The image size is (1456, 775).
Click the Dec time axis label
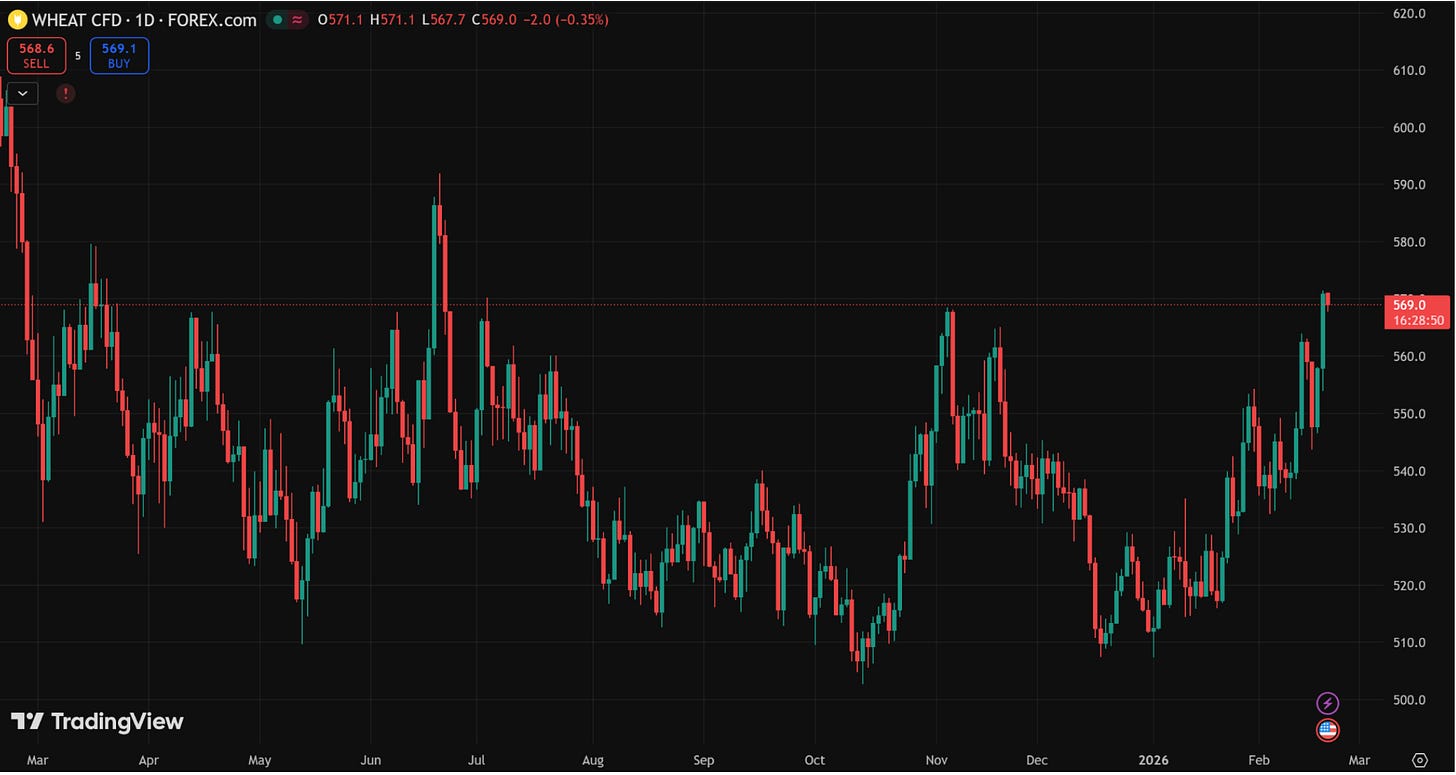(x=1037, y=760)
